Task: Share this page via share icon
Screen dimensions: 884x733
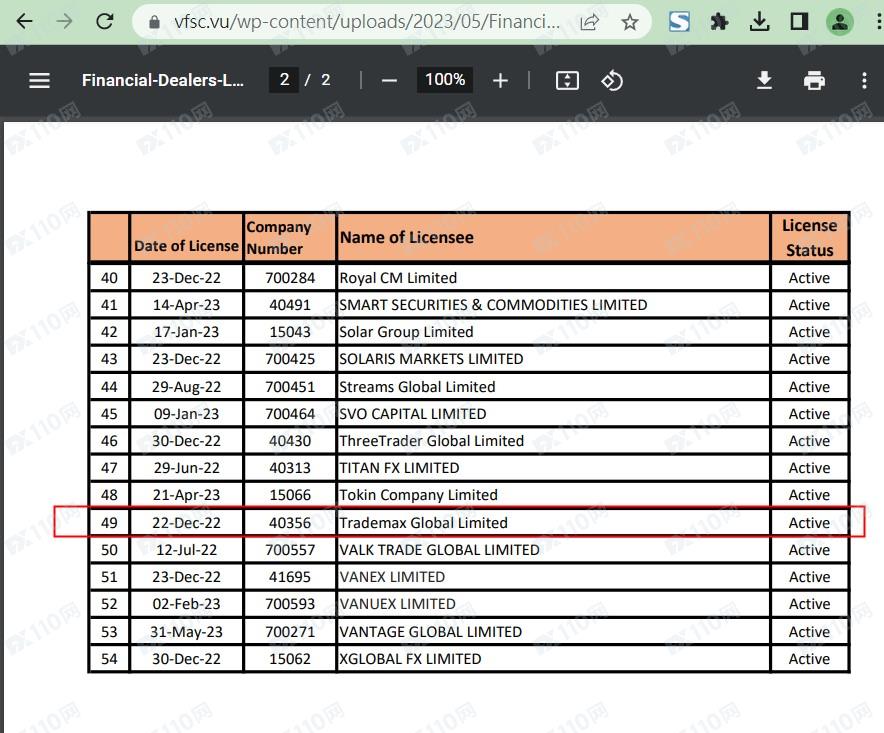Action: tap(590, 21)
